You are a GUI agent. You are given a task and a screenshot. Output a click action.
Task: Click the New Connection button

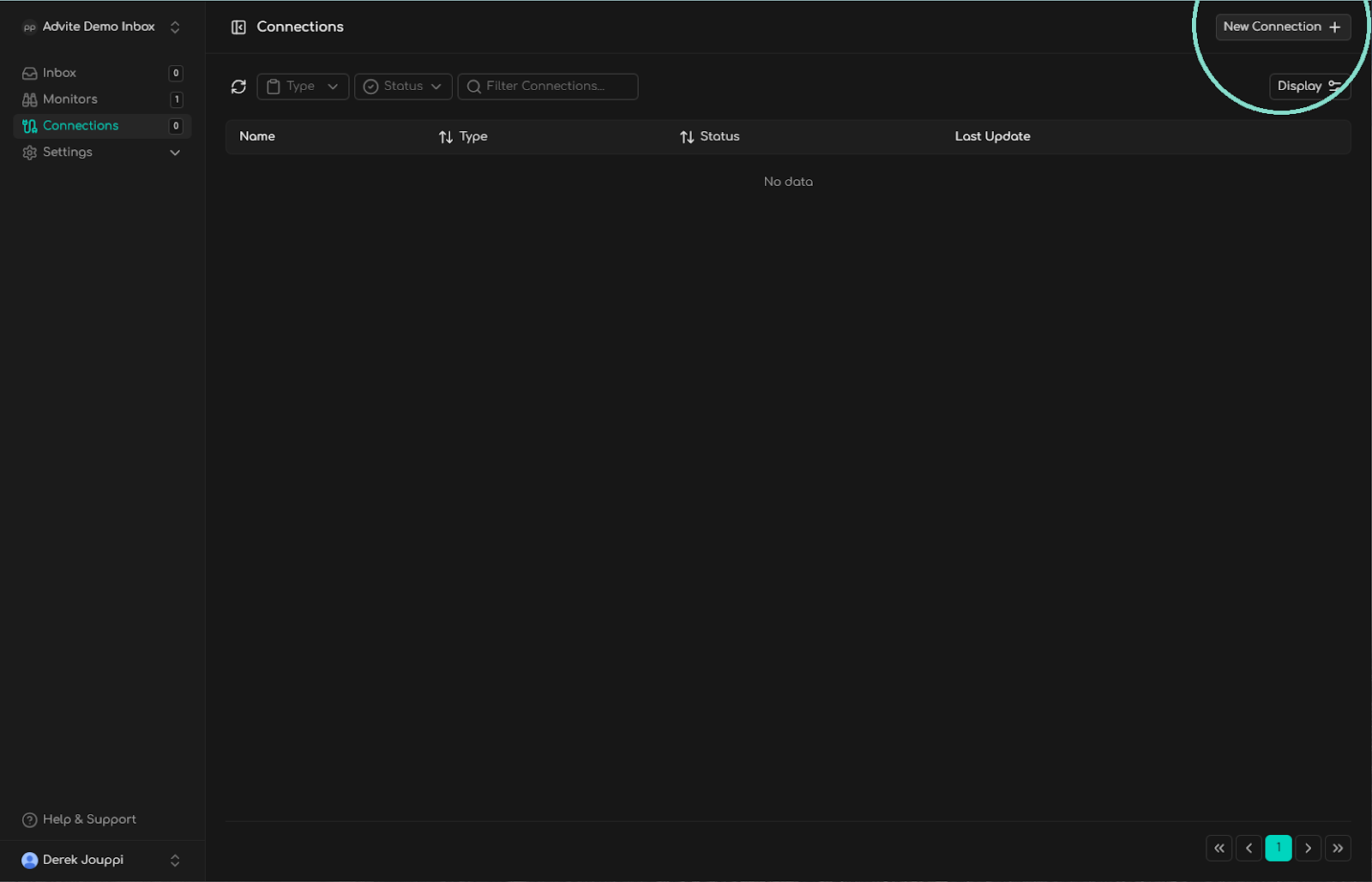(x=1282, y=27)
